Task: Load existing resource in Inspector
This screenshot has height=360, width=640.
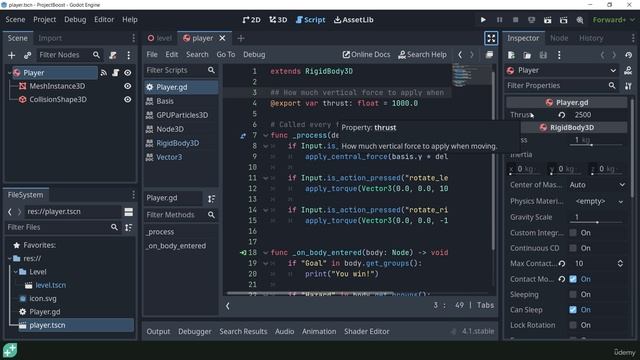Action: (527, 55)
